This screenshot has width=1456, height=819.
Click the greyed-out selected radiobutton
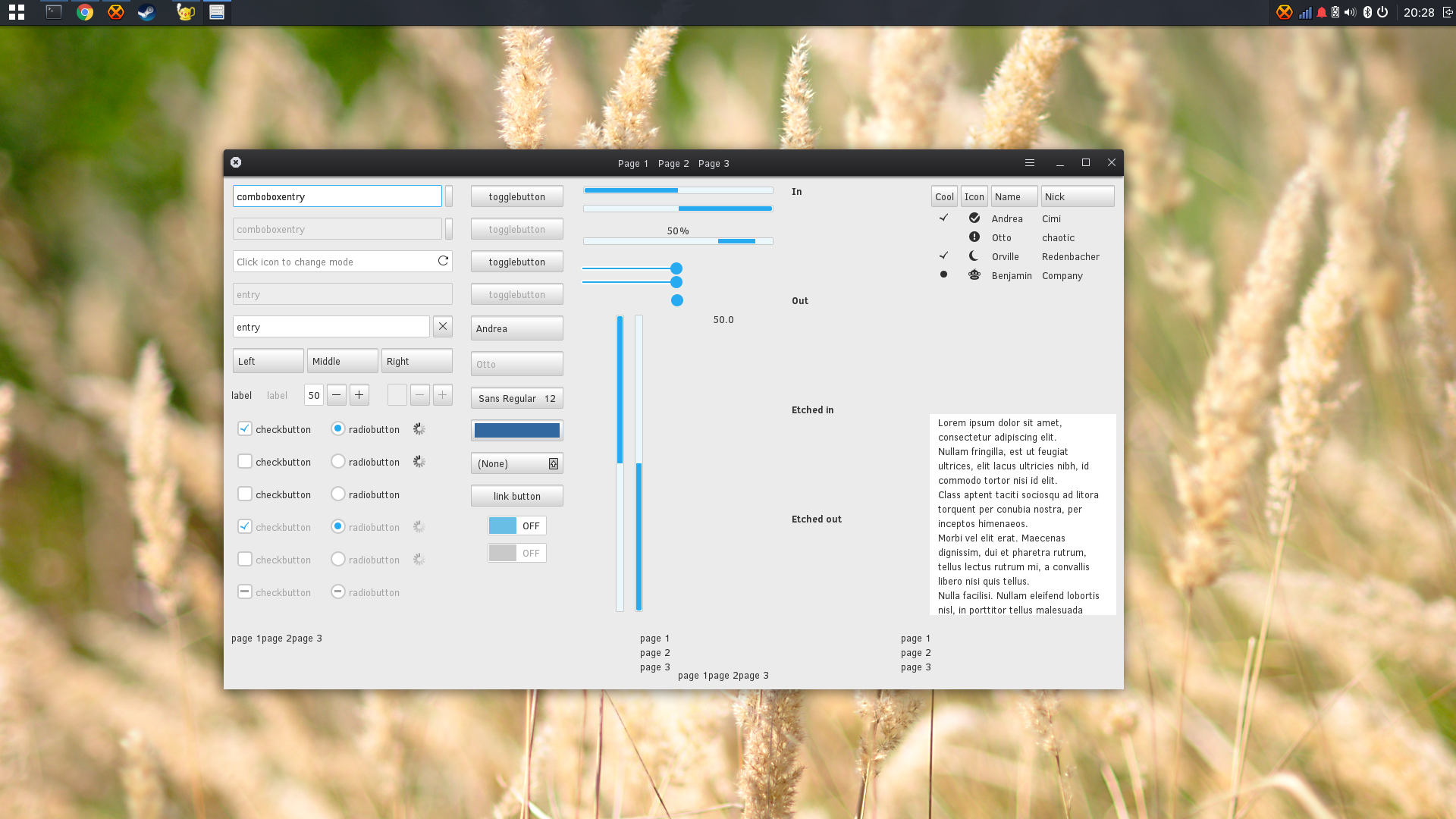[x=338, y=526]
